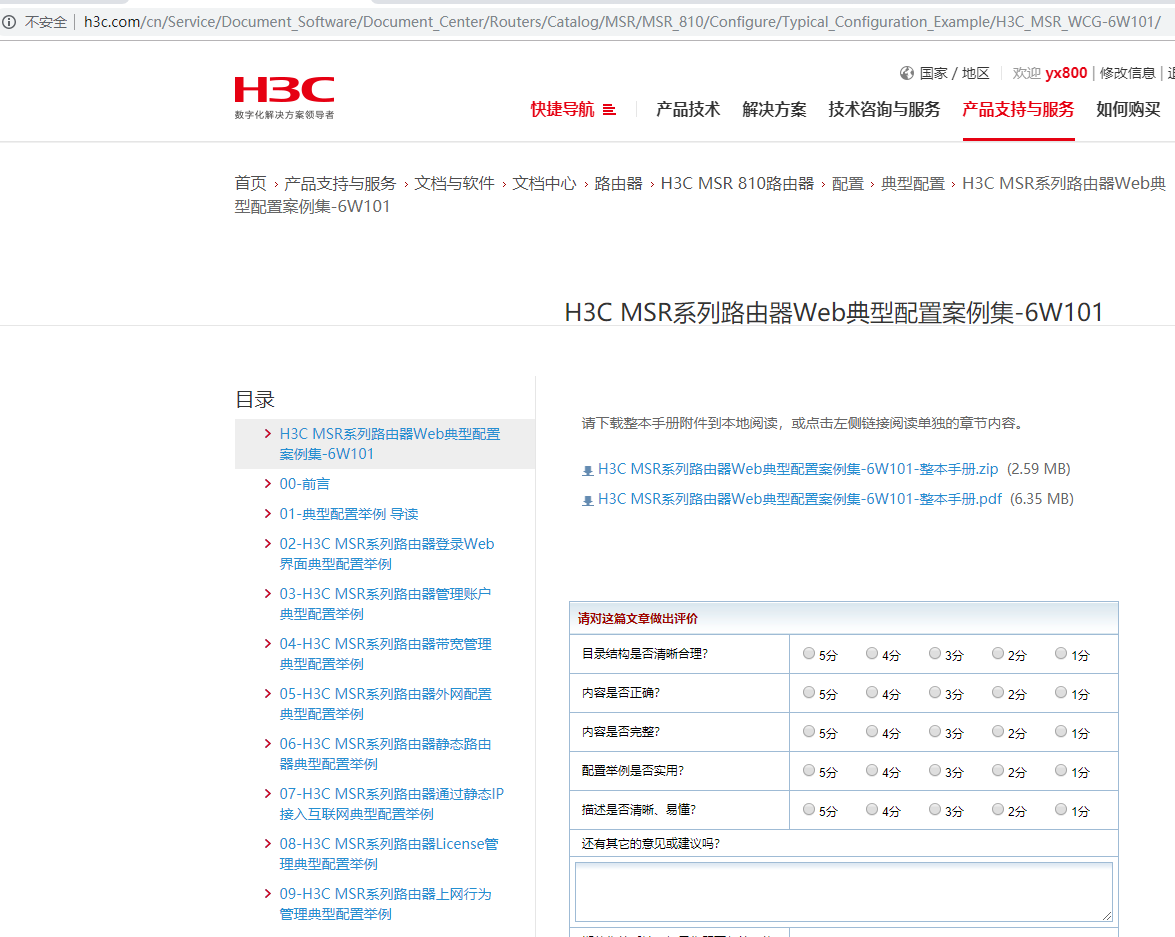The width and height of the screenshot is (1175, 937).
Task: Click 文档中心 breadcrumb link
Action: tap(544, 184)
